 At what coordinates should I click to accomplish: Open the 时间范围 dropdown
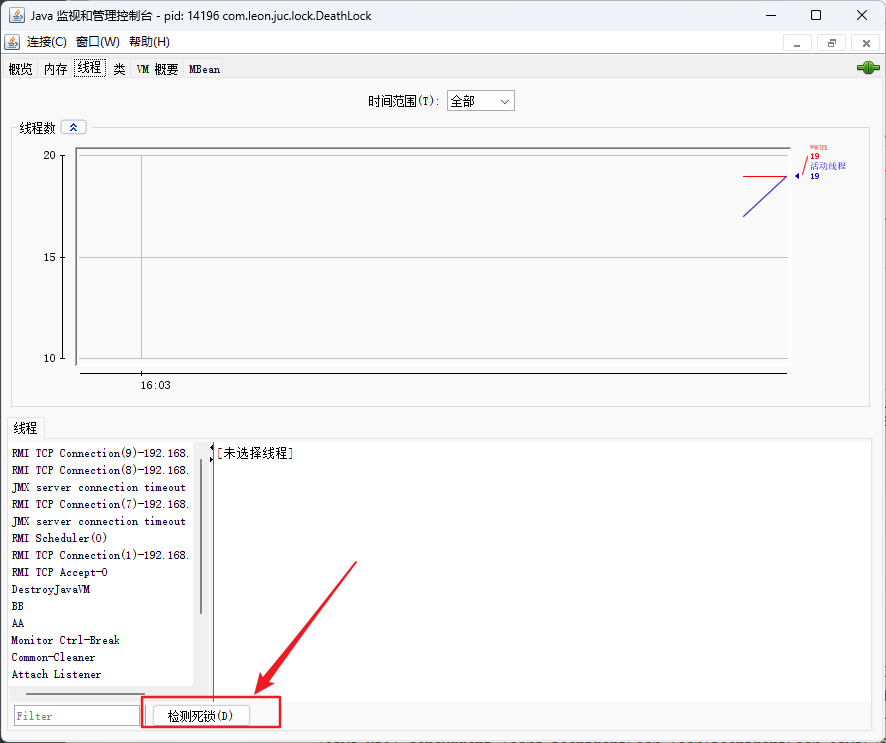(x=481, y=101)
